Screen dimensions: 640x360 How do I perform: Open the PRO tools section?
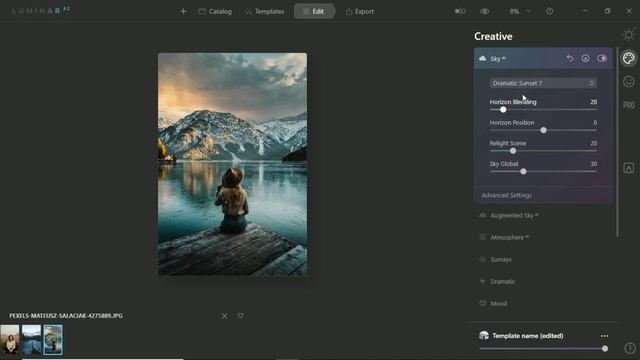(629, 105)
